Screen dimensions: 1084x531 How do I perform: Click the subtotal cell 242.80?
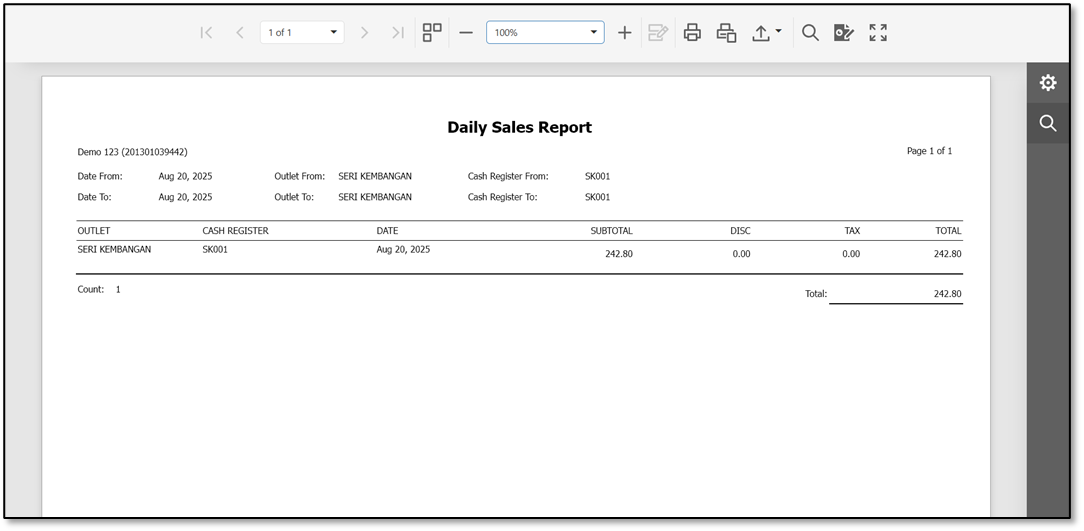[x=619, y=254]
